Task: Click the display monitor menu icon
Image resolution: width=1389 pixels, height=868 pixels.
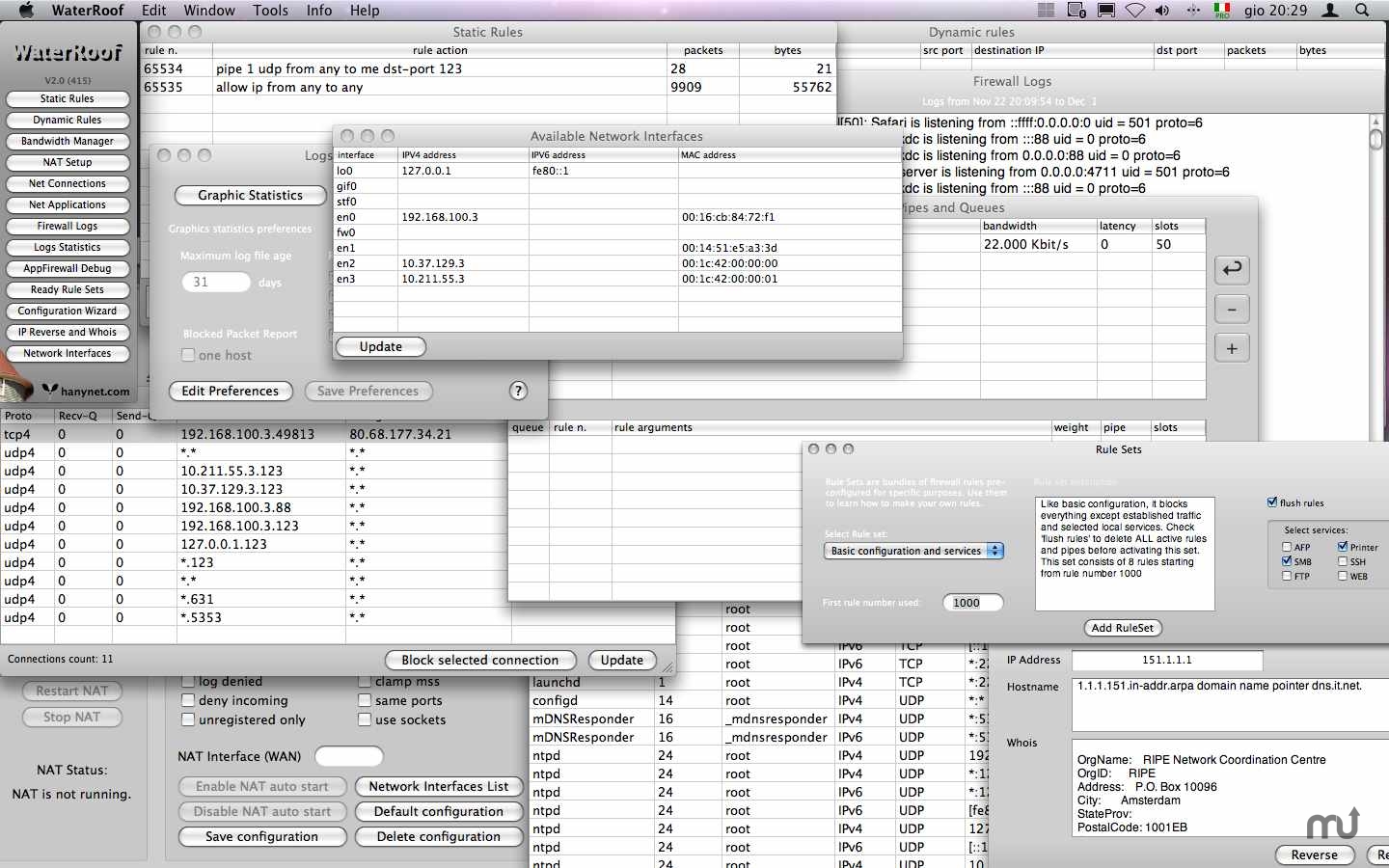Action: pos(1106,10)
